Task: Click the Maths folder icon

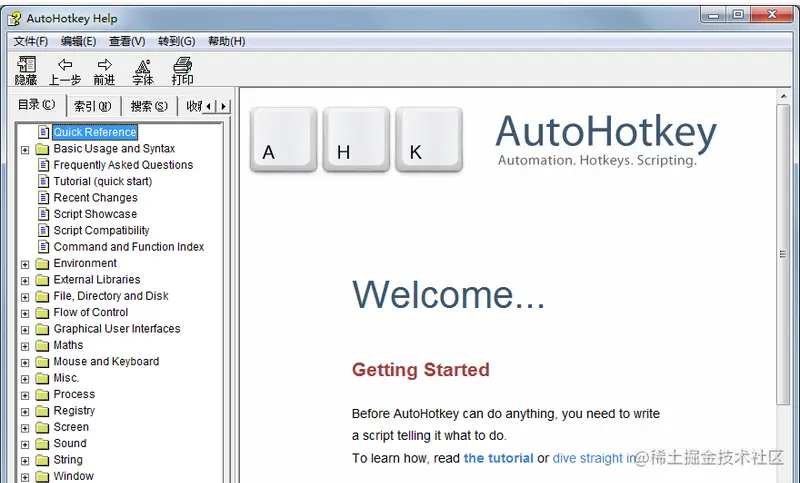Action: pos(42,345)
